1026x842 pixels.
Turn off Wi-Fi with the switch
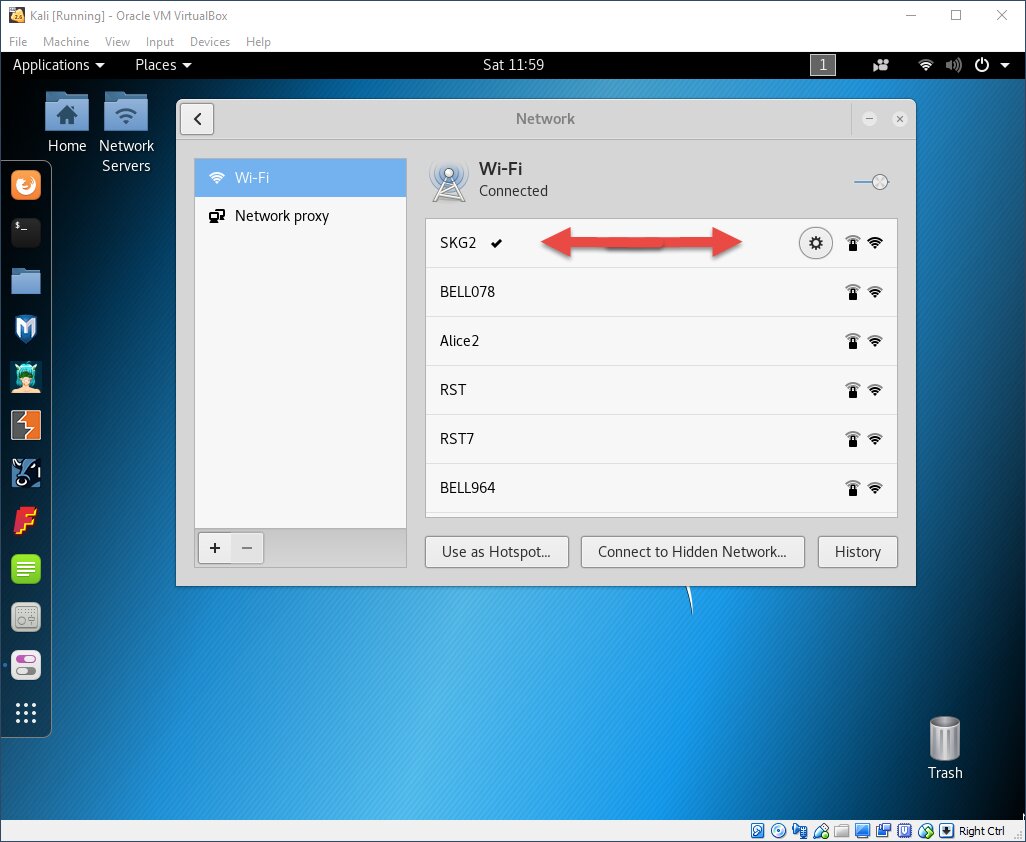point(872,181)
